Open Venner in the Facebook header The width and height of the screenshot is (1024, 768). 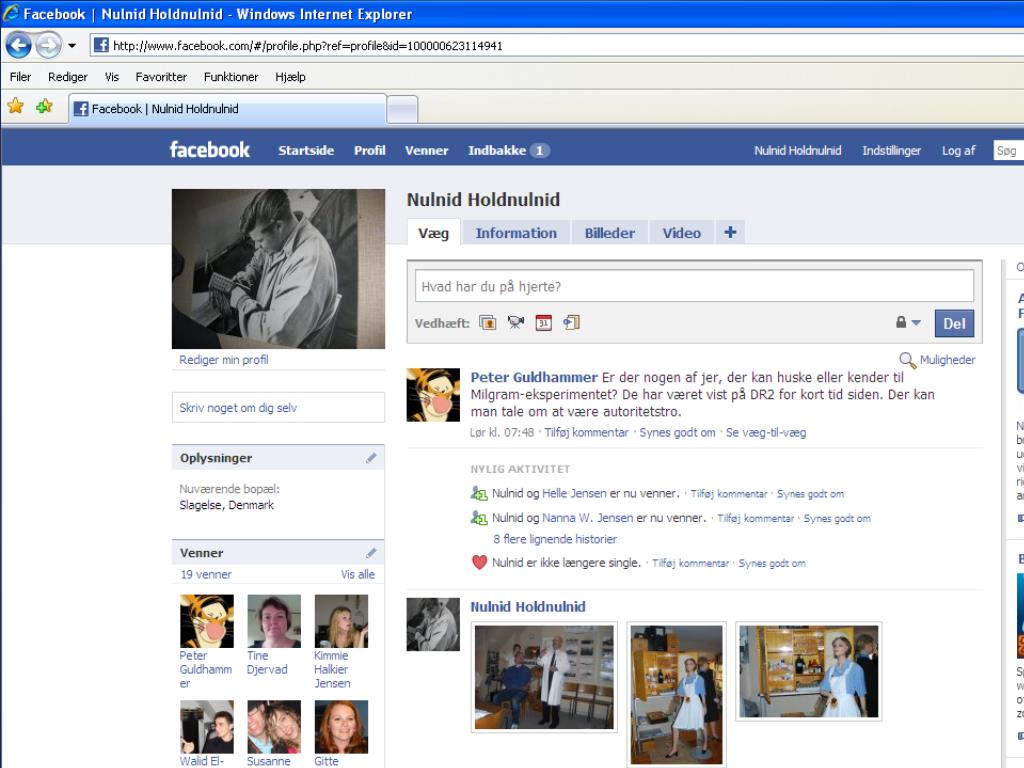[x=426, y=150]
